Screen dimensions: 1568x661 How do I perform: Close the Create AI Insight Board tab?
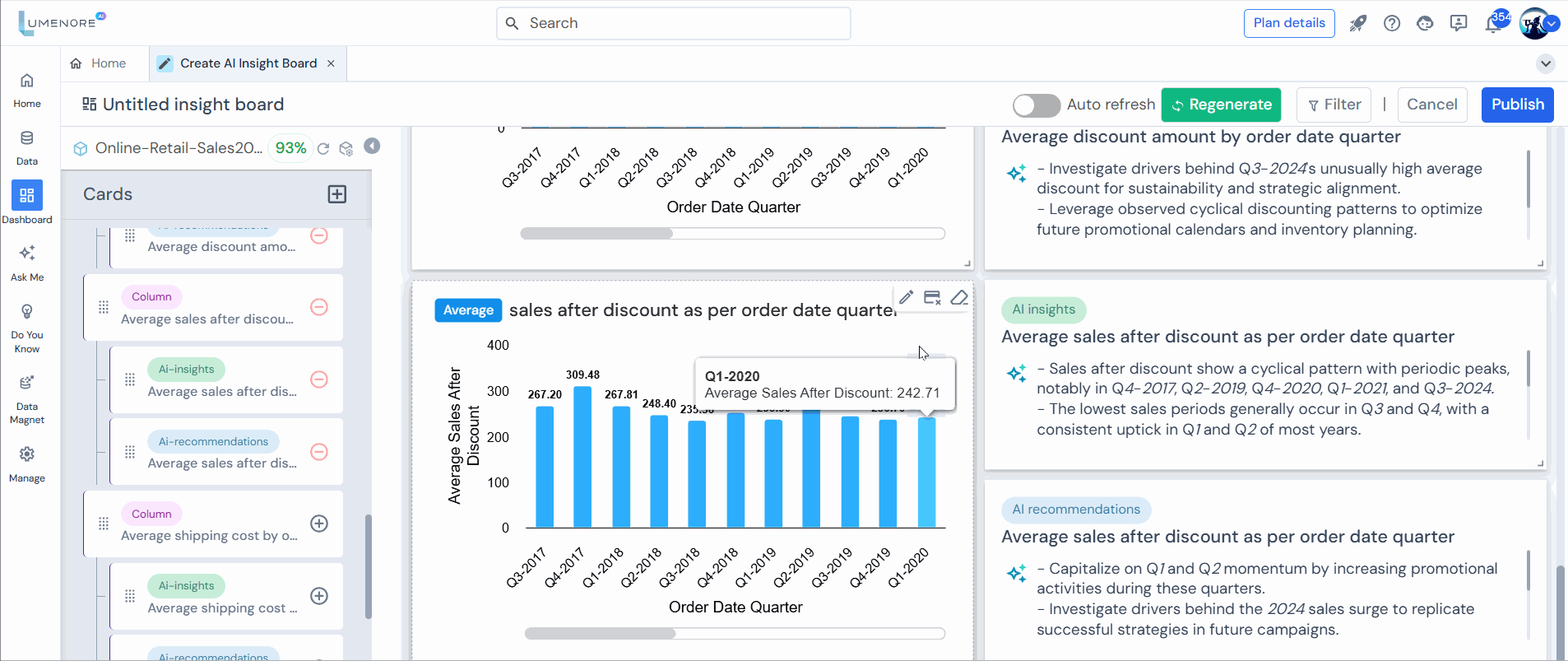point(331,63)
